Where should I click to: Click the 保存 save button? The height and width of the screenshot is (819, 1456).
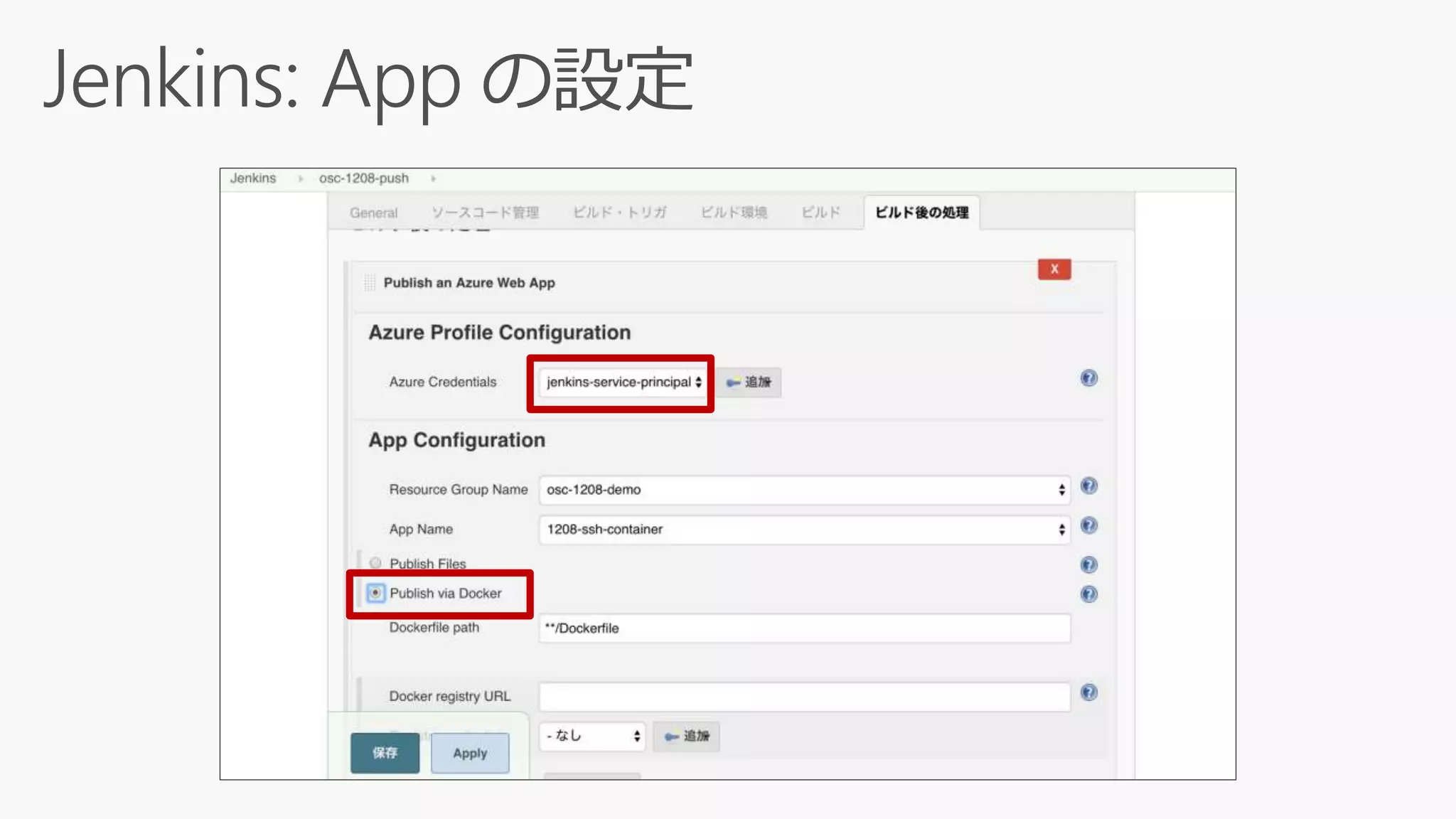pos(385,753)
